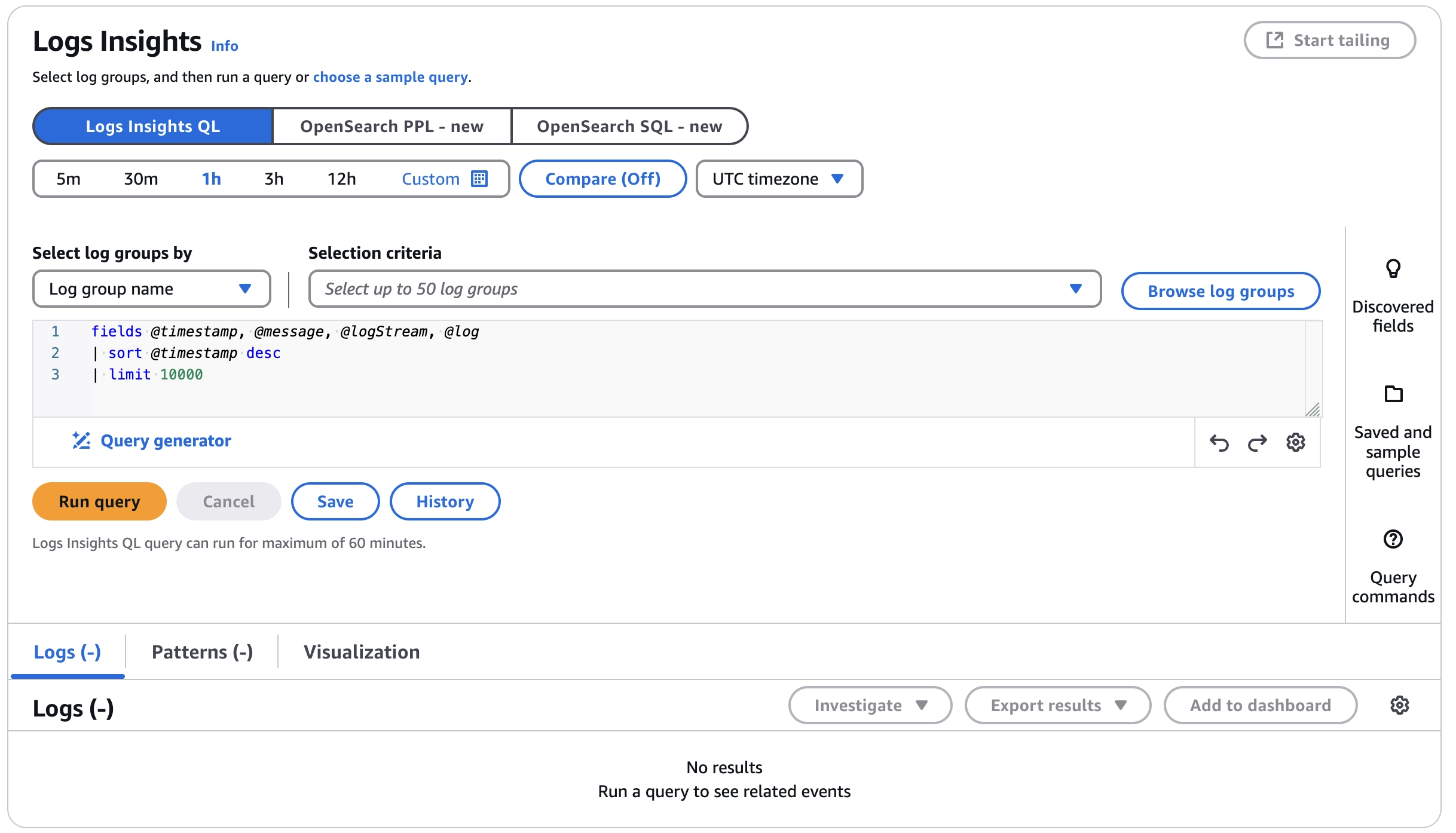This screenshot has width=1456, height=833.
Task: Open the Visualization tab
Action: coord(362,651)
